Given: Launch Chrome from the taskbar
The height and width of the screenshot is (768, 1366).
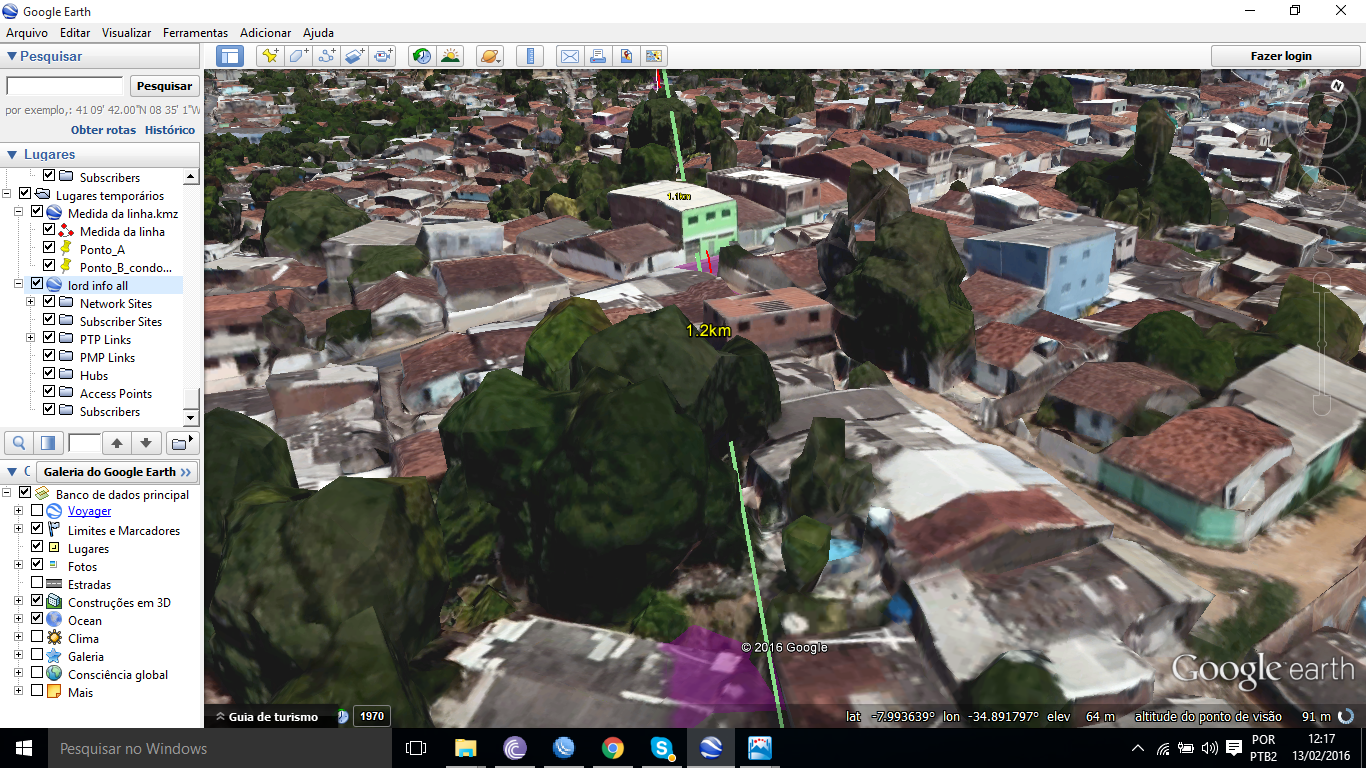Looking at the screenshot, I should (x=613, y=748).
